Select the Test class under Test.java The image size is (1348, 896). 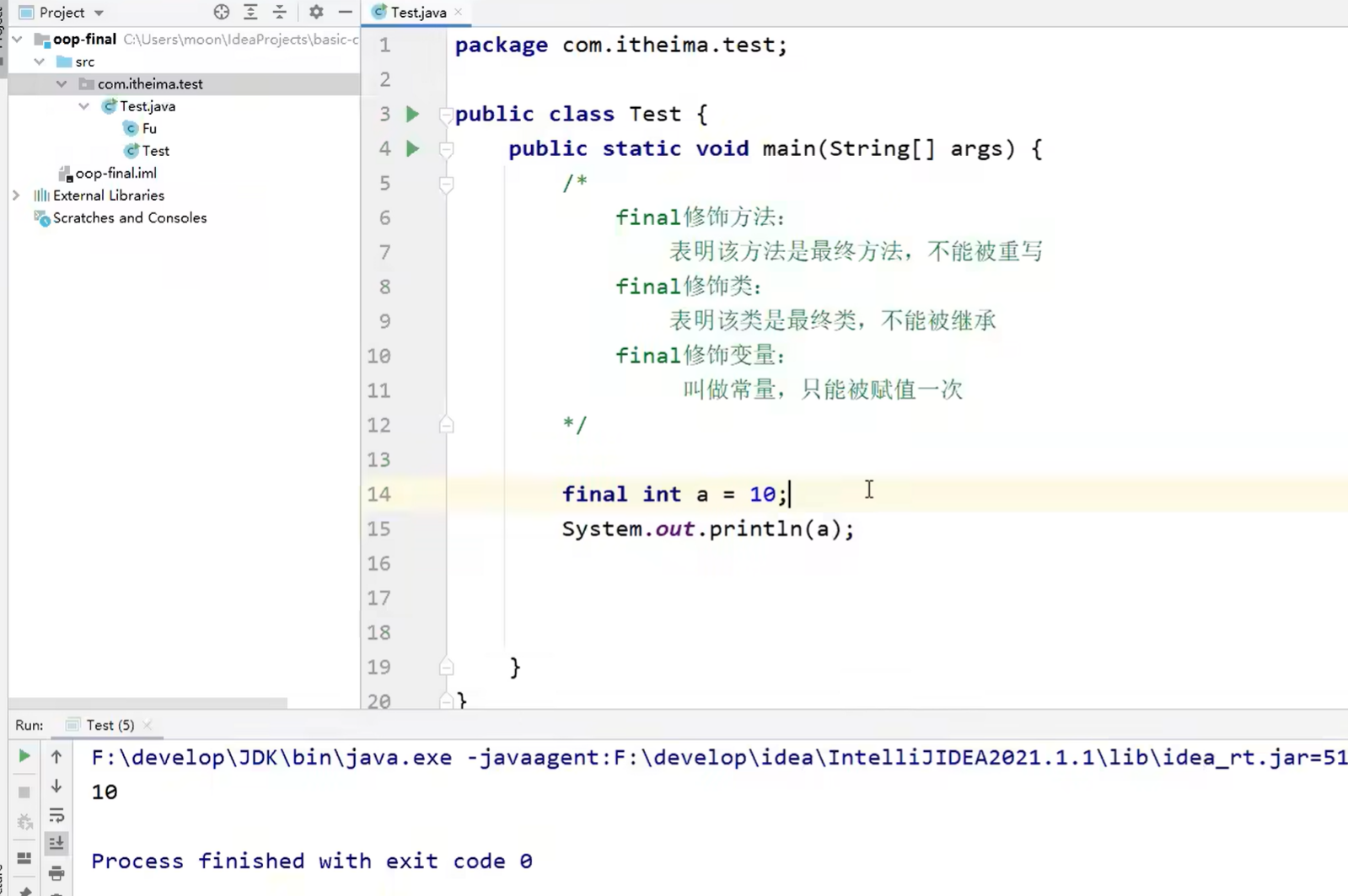pos(155,151)
